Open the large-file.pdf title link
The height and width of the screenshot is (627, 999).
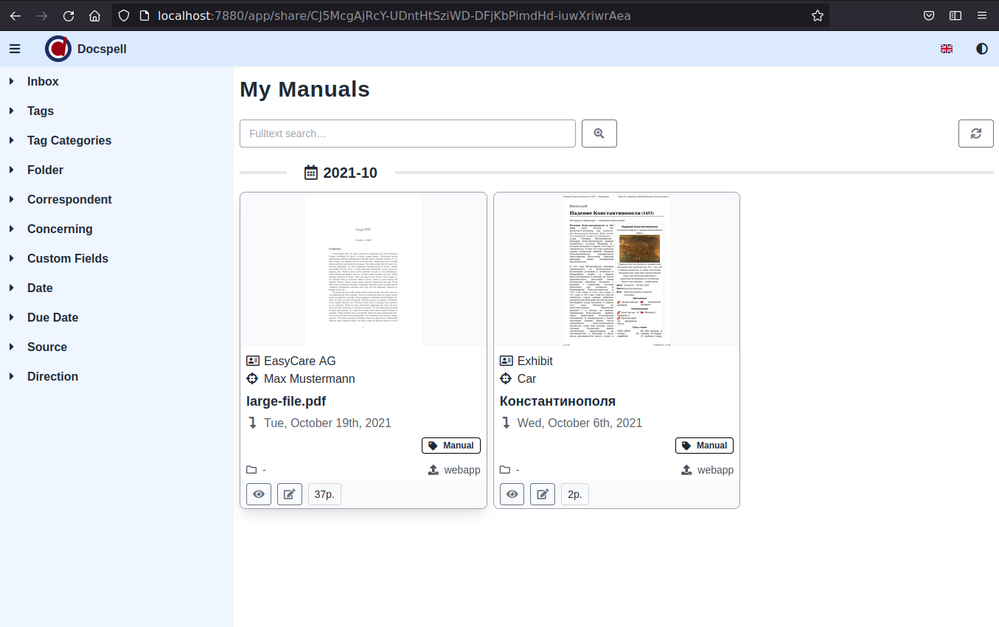[x=286, y=401]
